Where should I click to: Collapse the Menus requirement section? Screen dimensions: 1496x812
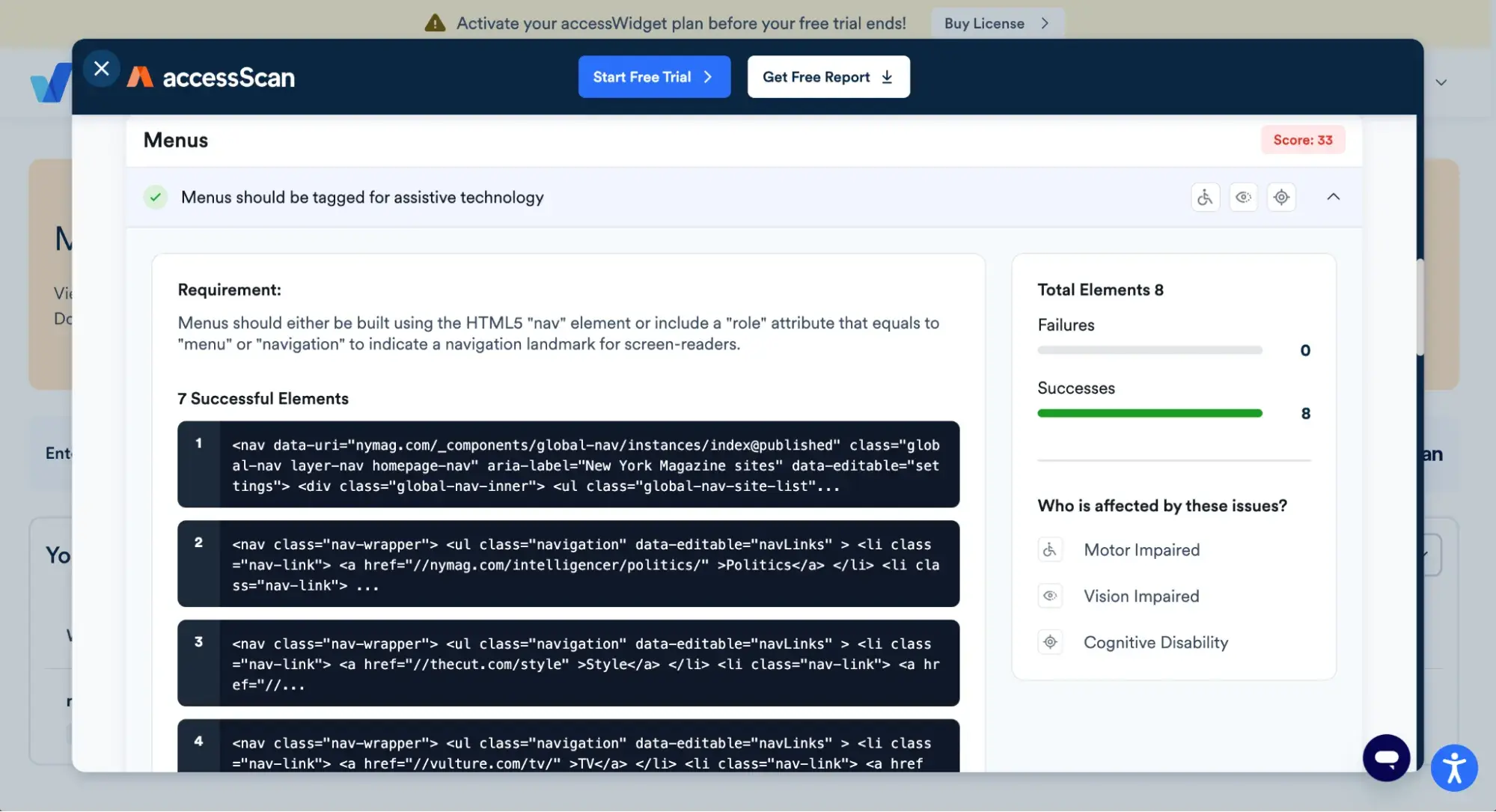pos(1333,197)
